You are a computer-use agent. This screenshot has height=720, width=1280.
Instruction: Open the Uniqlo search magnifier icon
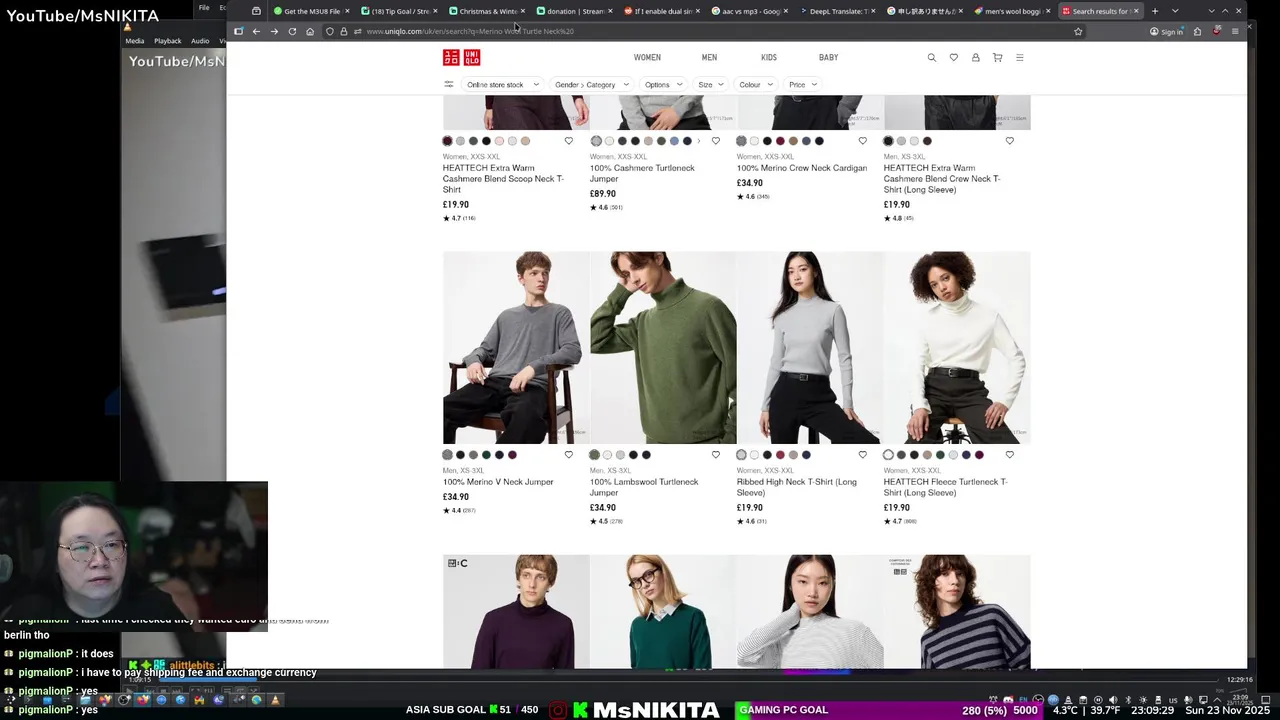[x=931, y=57]
